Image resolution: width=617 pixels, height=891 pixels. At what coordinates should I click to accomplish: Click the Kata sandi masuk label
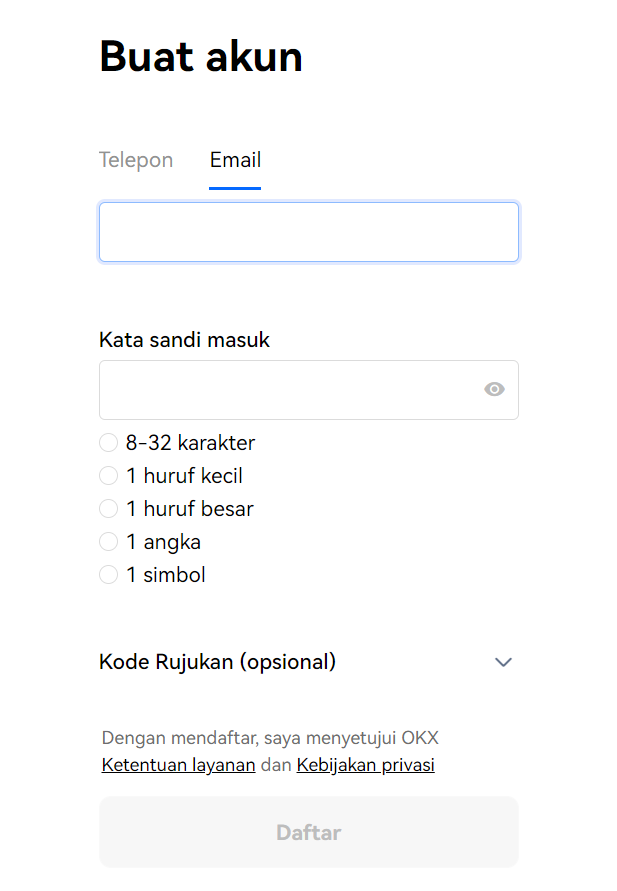coord(184,340)
